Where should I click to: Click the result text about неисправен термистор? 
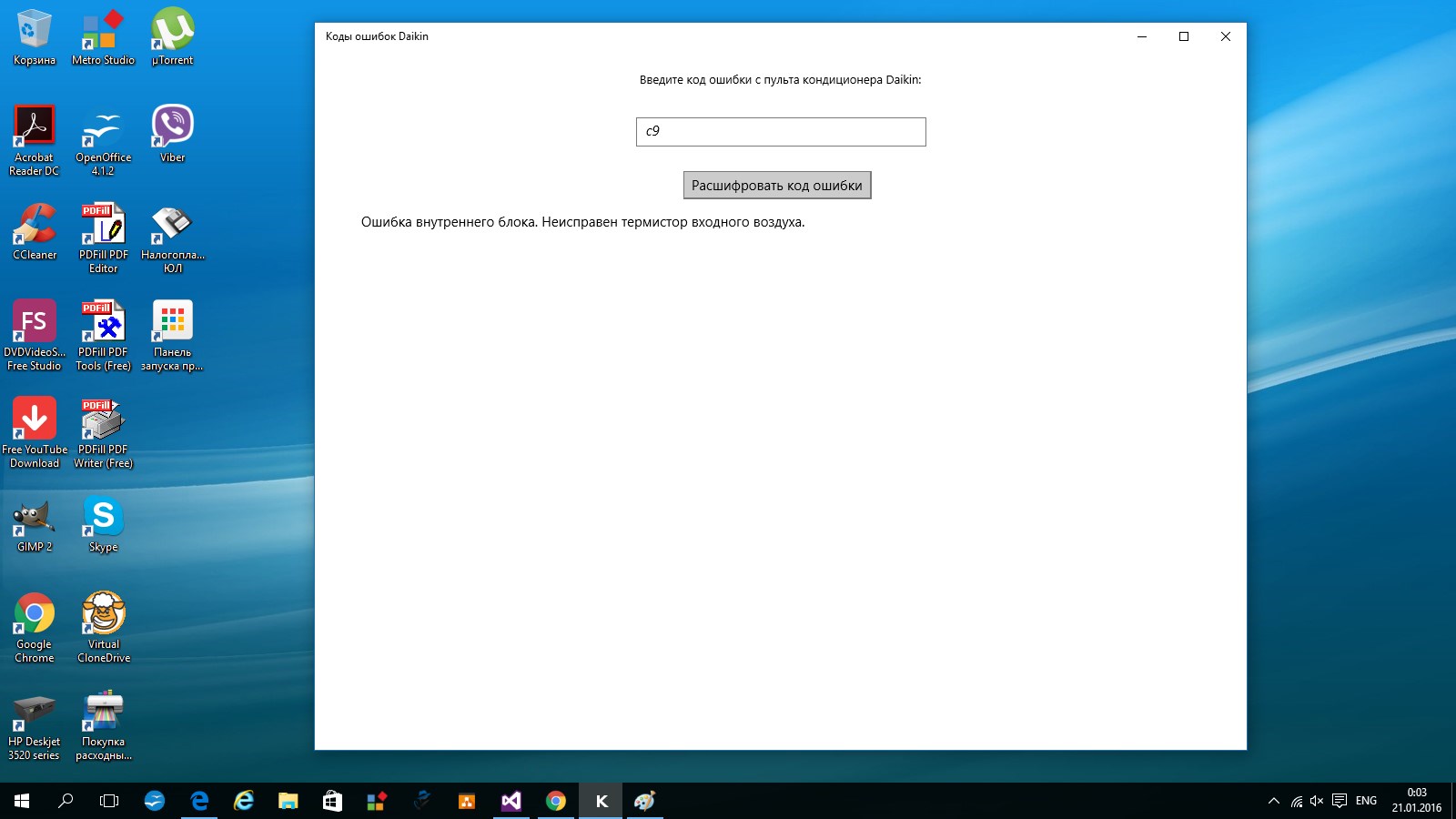(x=582, y=222)
